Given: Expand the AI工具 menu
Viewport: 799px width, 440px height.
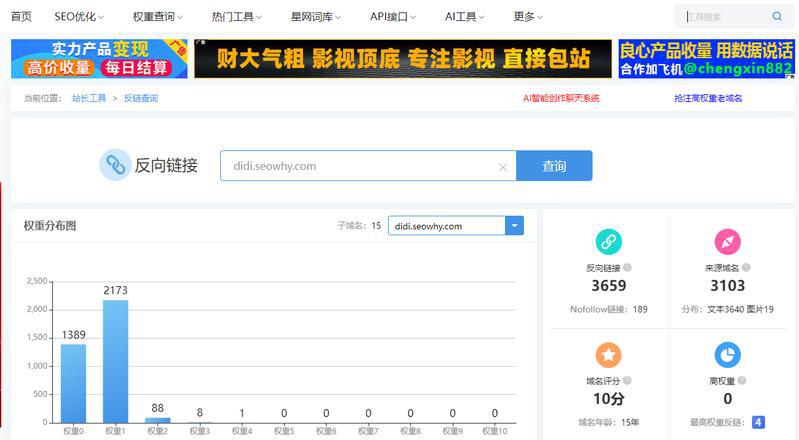Looking at the screenshot, I should [464, 17].
